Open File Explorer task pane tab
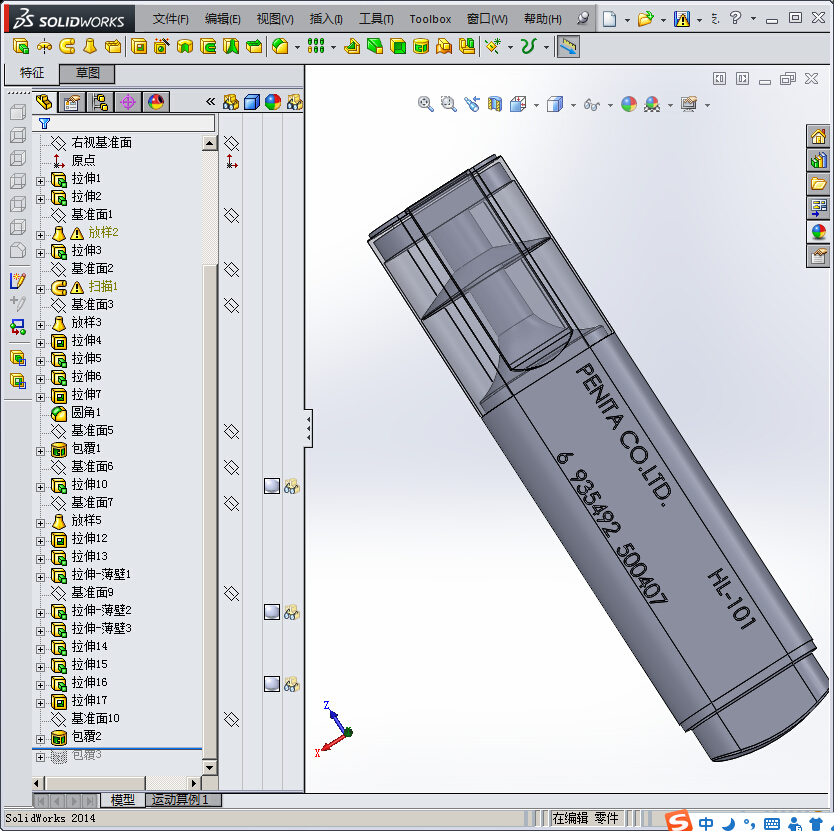The image size is (834, 831). [x=818, y=184]
